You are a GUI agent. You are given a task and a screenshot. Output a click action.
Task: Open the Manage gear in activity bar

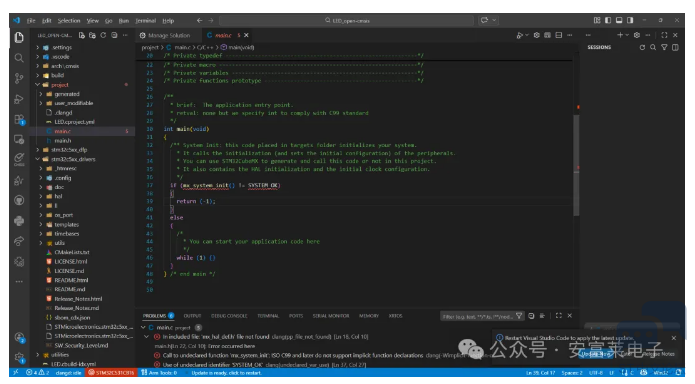19,357
